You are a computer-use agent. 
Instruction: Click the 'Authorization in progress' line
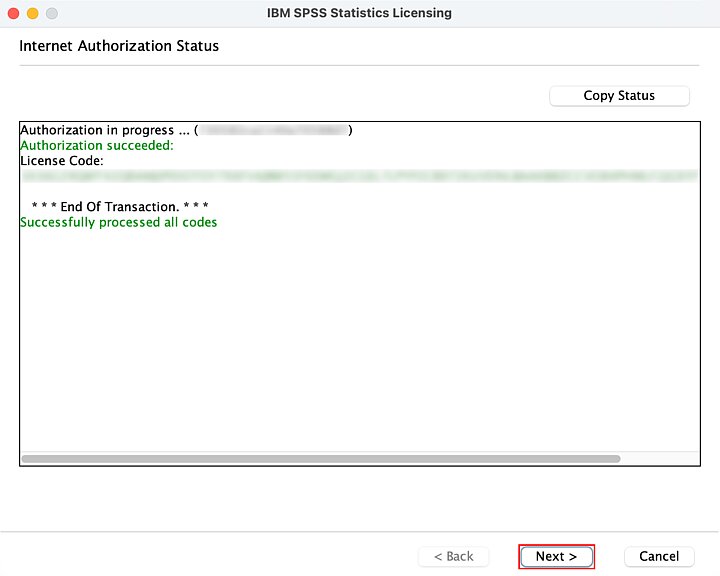(x=186, y=130)
